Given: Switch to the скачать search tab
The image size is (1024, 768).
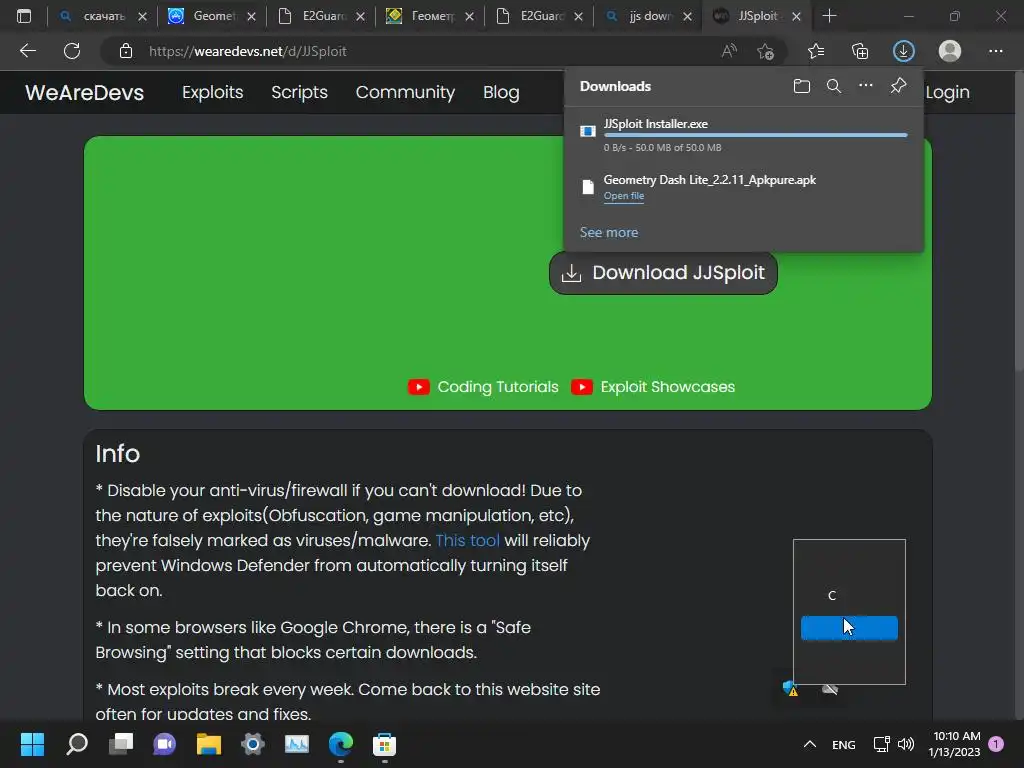Looking at the screenshot, I should click(103, 16).
